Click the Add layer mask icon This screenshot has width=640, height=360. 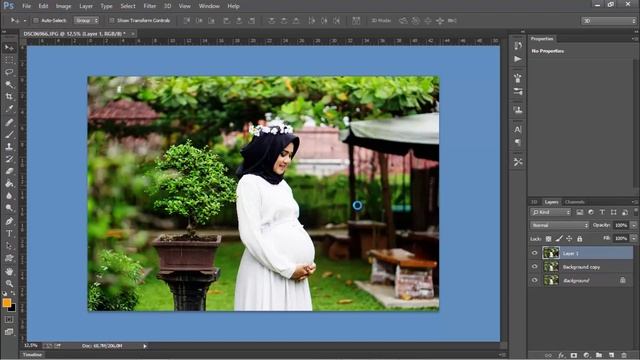(574, 356)
